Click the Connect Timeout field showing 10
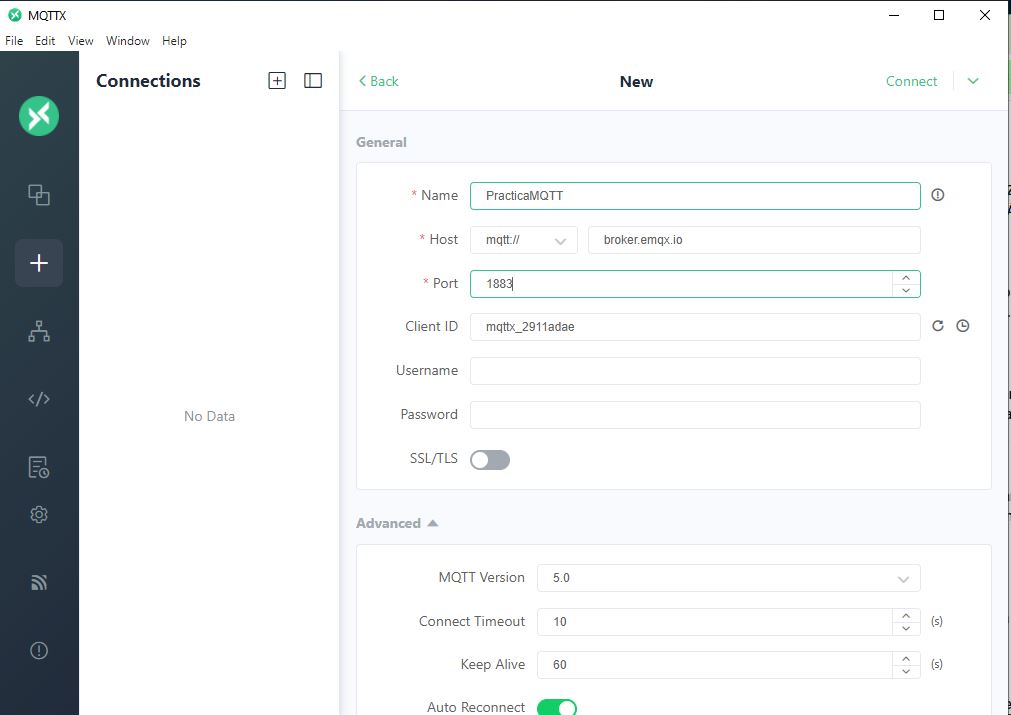Image resolution: width=1011 pixels, height=715 pixels. (714, 622)
